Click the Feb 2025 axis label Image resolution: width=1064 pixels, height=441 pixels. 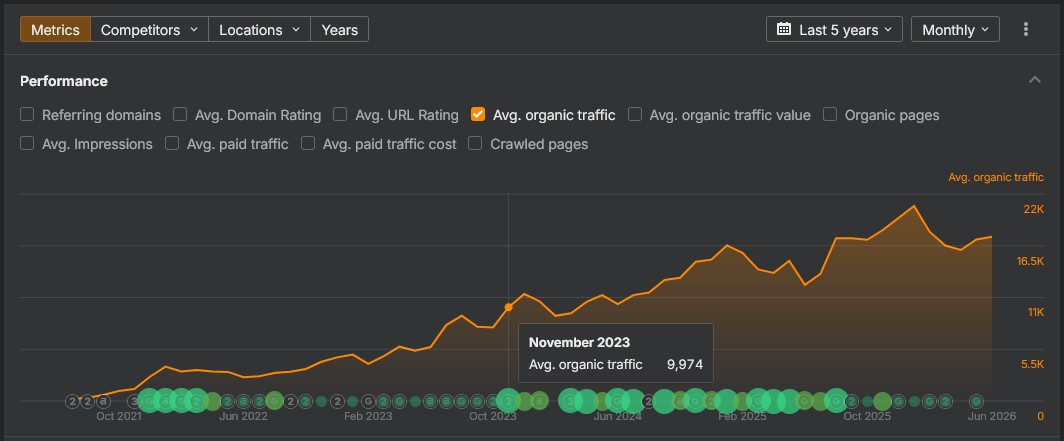click(x=742, y=416)
